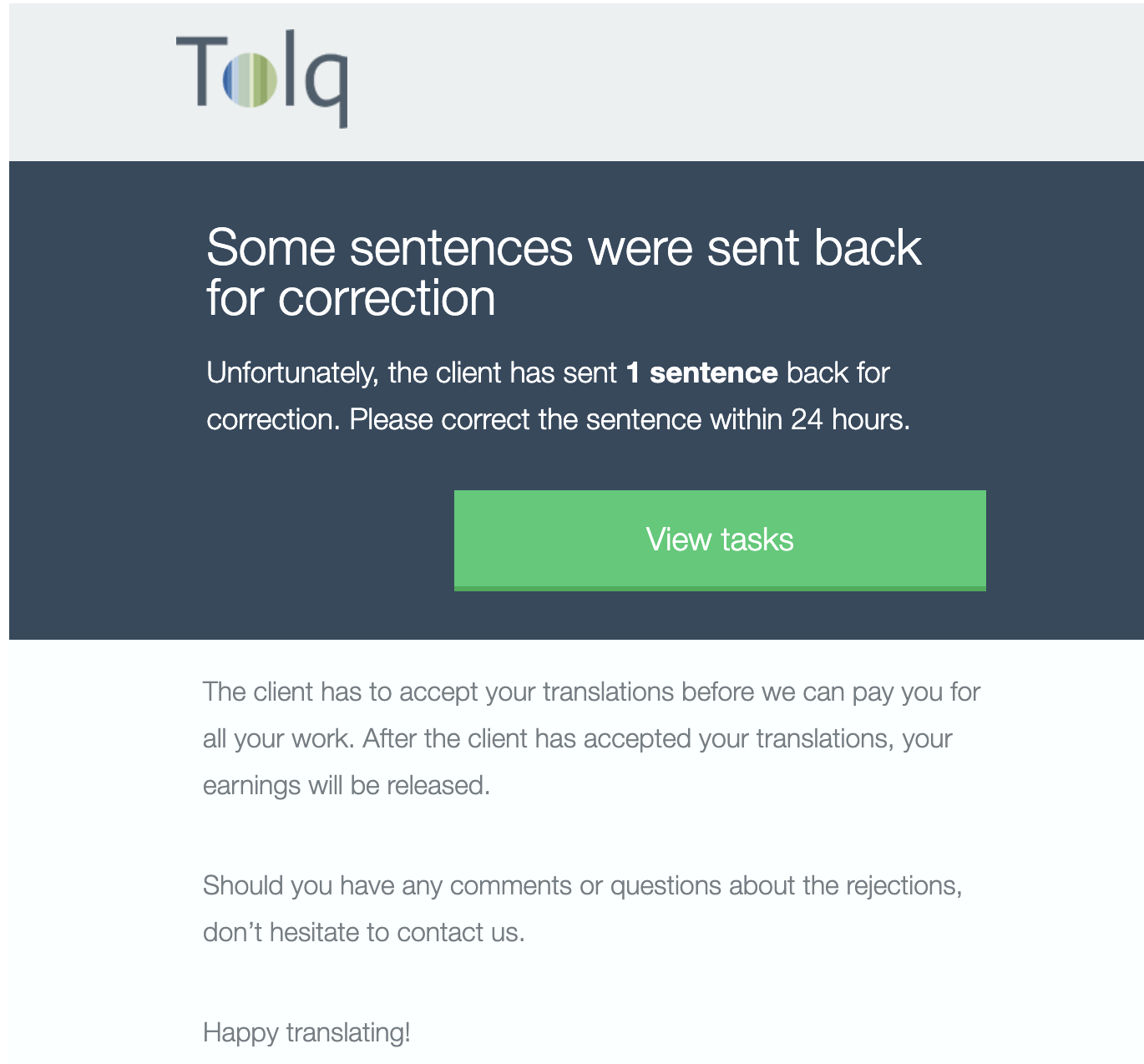
Task: Click 'Should you have any comments' line
Action: (x=583, y=886)
